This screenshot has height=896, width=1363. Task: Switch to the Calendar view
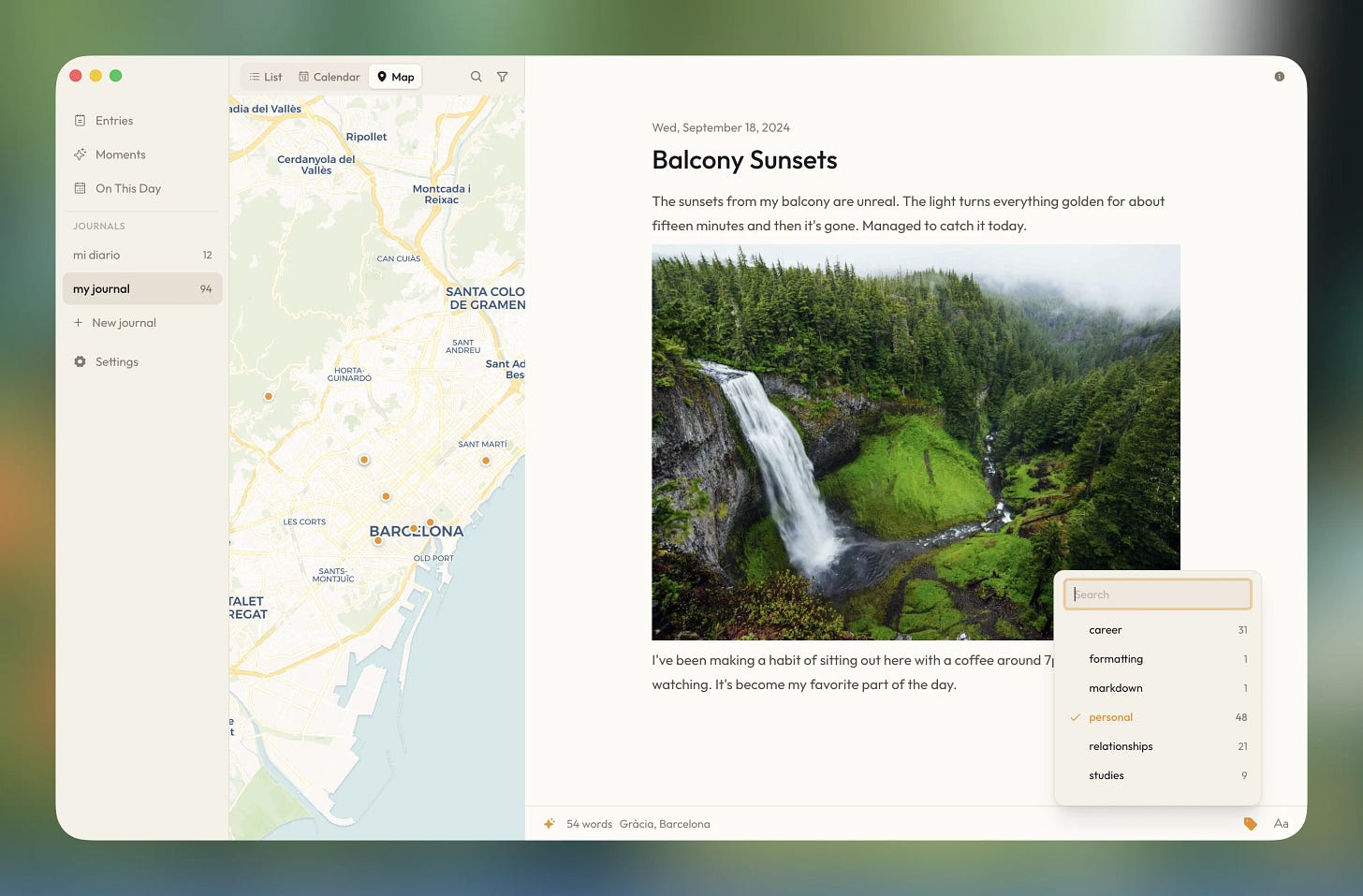point(329,76)
